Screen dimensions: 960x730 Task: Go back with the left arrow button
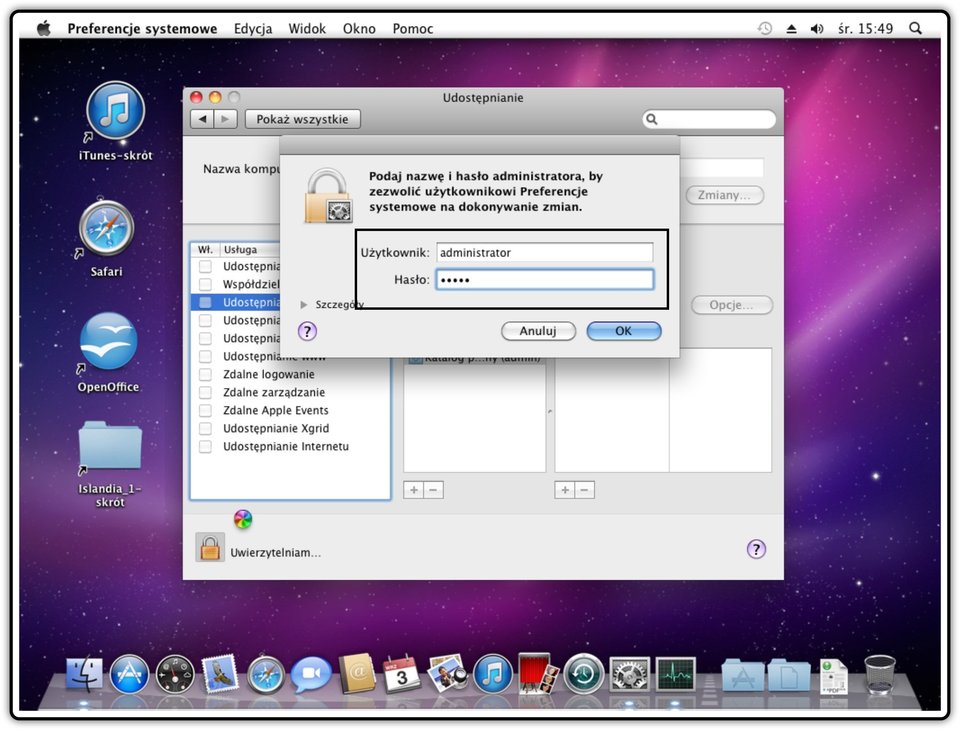(202, 119)
